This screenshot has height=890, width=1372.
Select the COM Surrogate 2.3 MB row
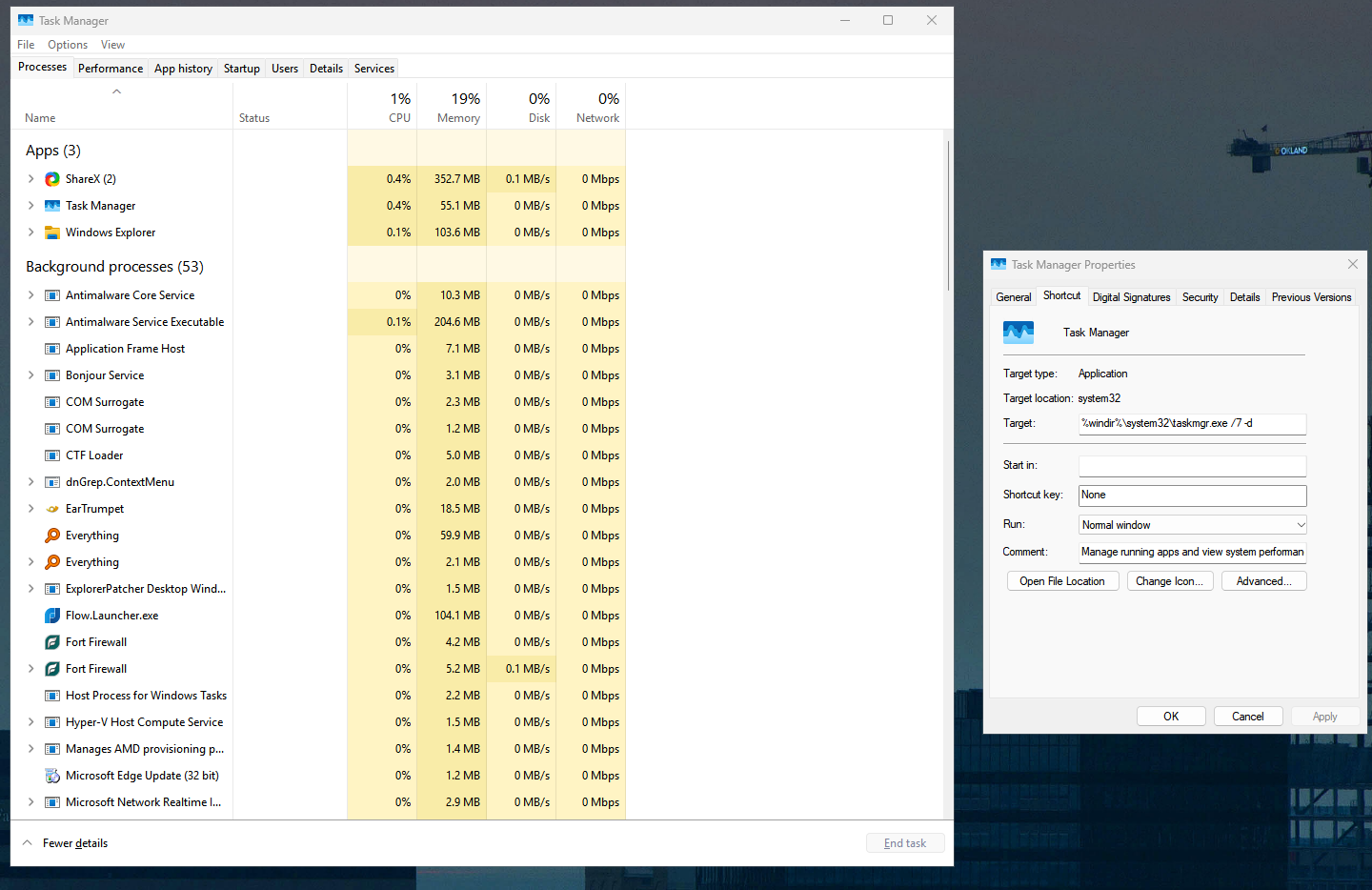[318, 402]
